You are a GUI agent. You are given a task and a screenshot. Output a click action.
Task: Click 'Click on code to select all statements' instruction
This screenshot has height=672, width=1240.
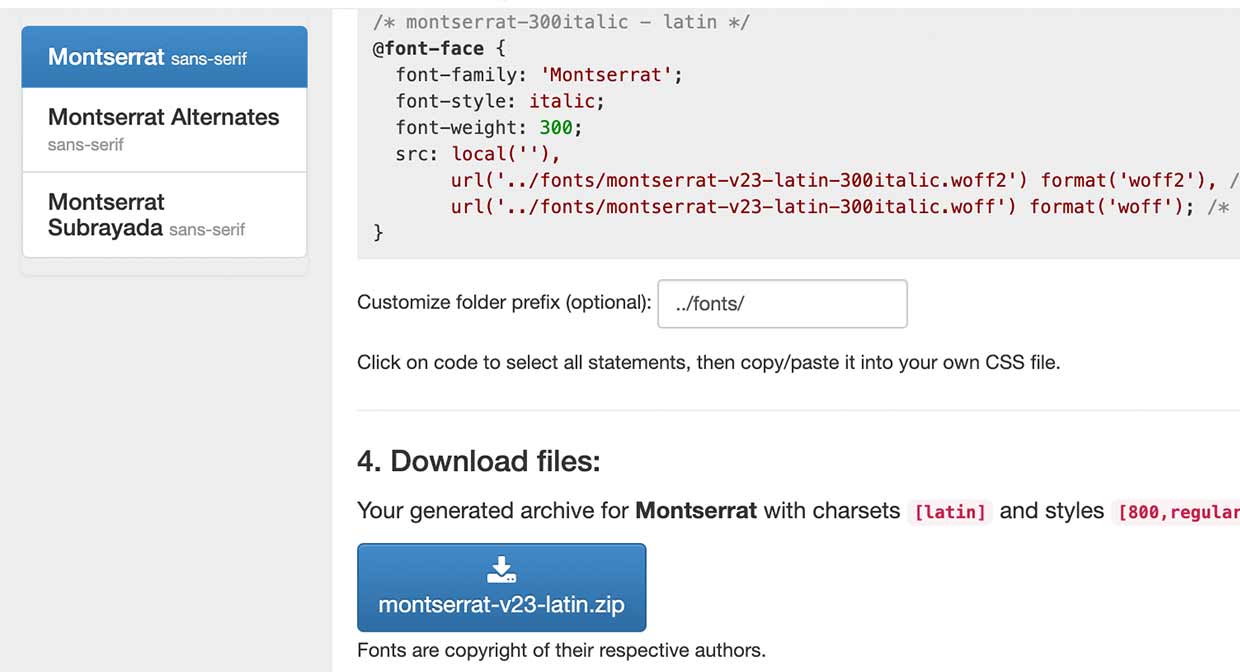click(708, 362)
